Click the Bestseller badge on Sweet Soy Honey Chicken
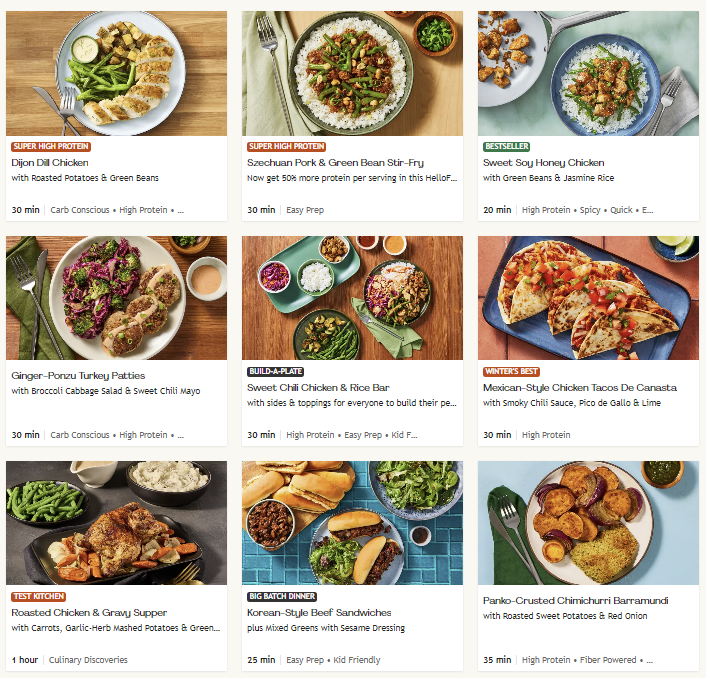Viewport: 706px width, 678px height. tap(506, 146)
